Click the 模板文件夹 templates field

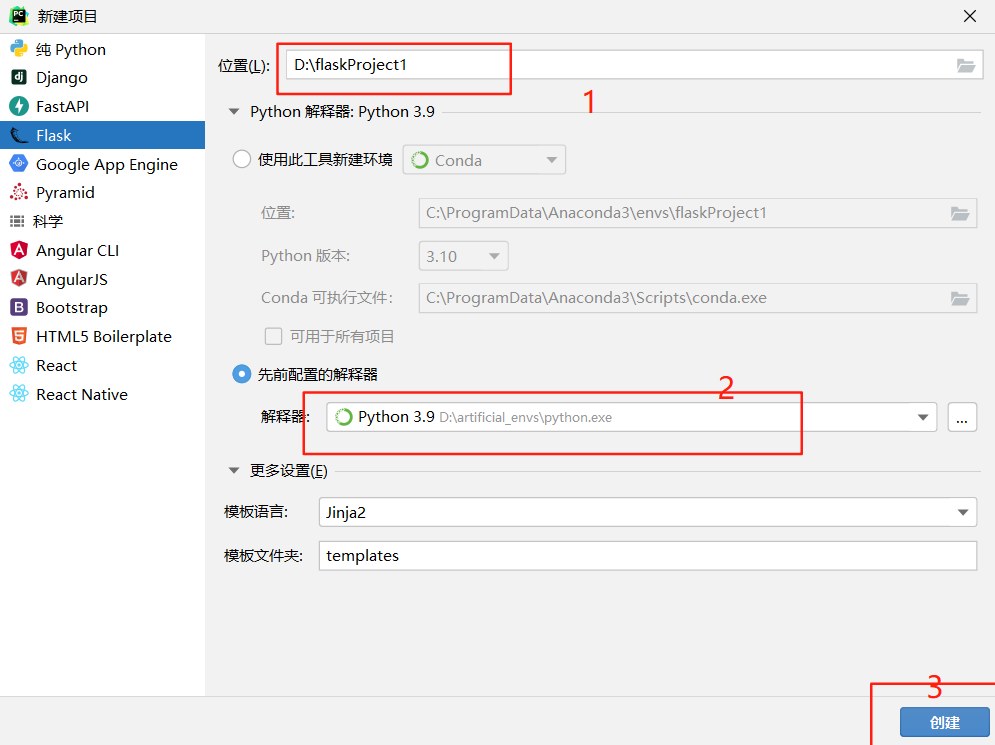point(648,555)
